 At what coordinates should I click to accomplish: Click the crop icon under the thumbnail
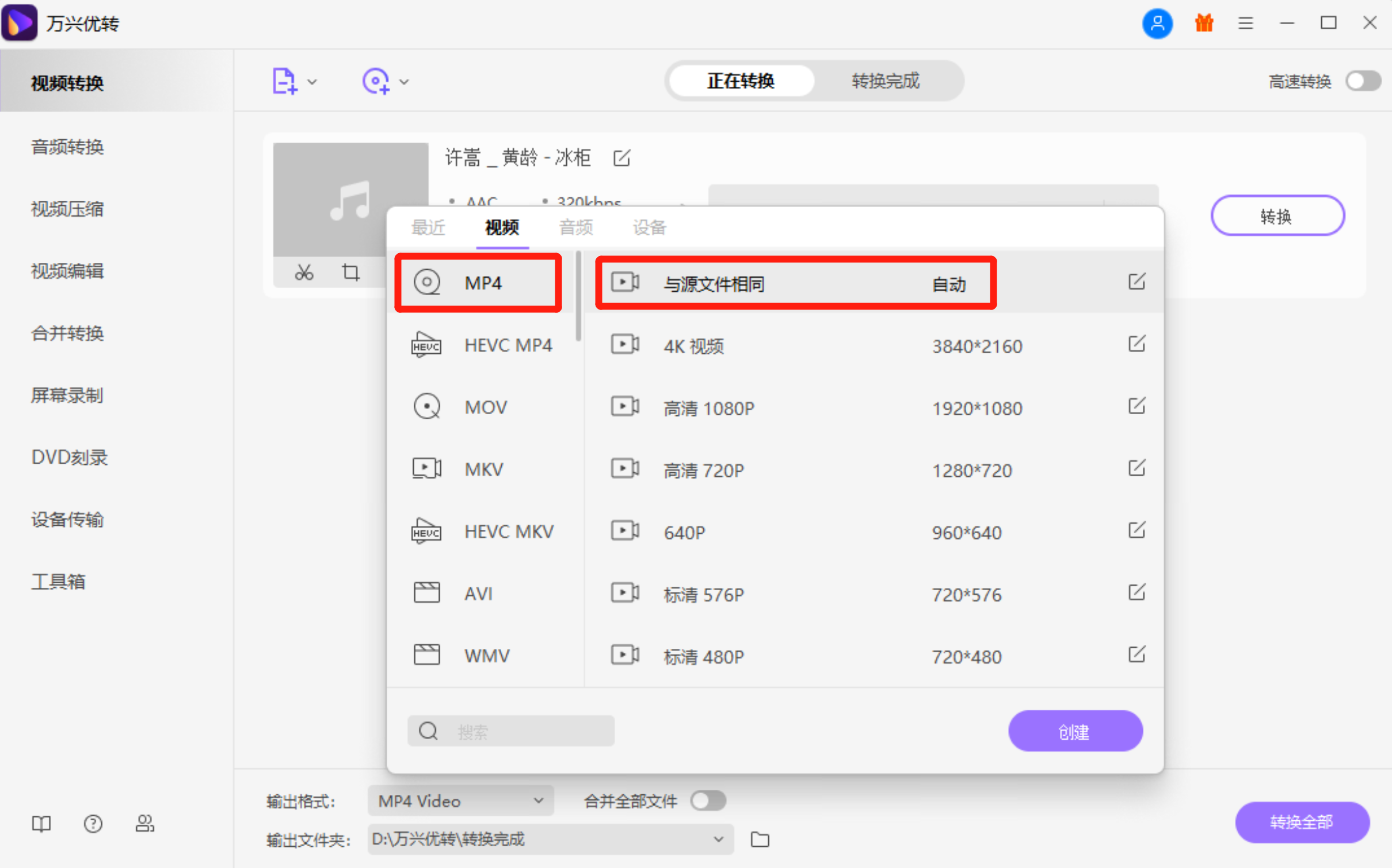point(350,272)
